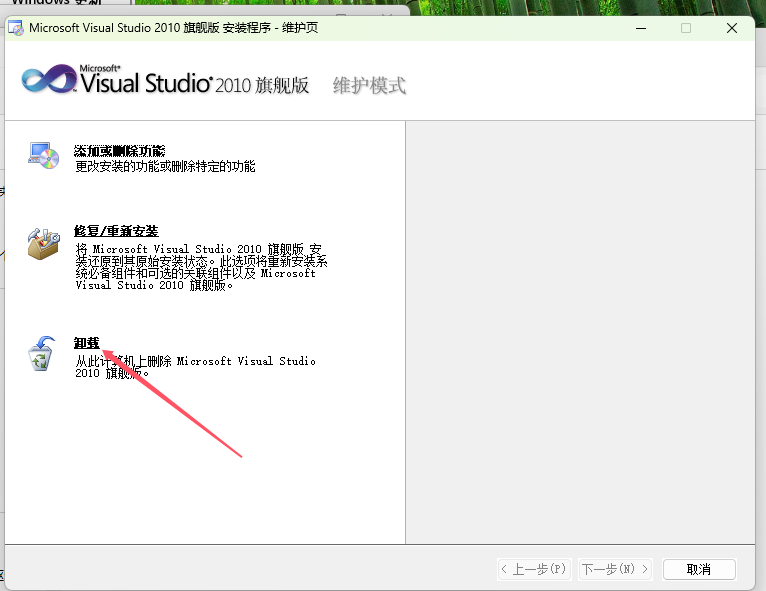Viewport: 766px width, 591px height.
Task: Choose the 卸载 uninstall link
Action: [x=86, y=343]
